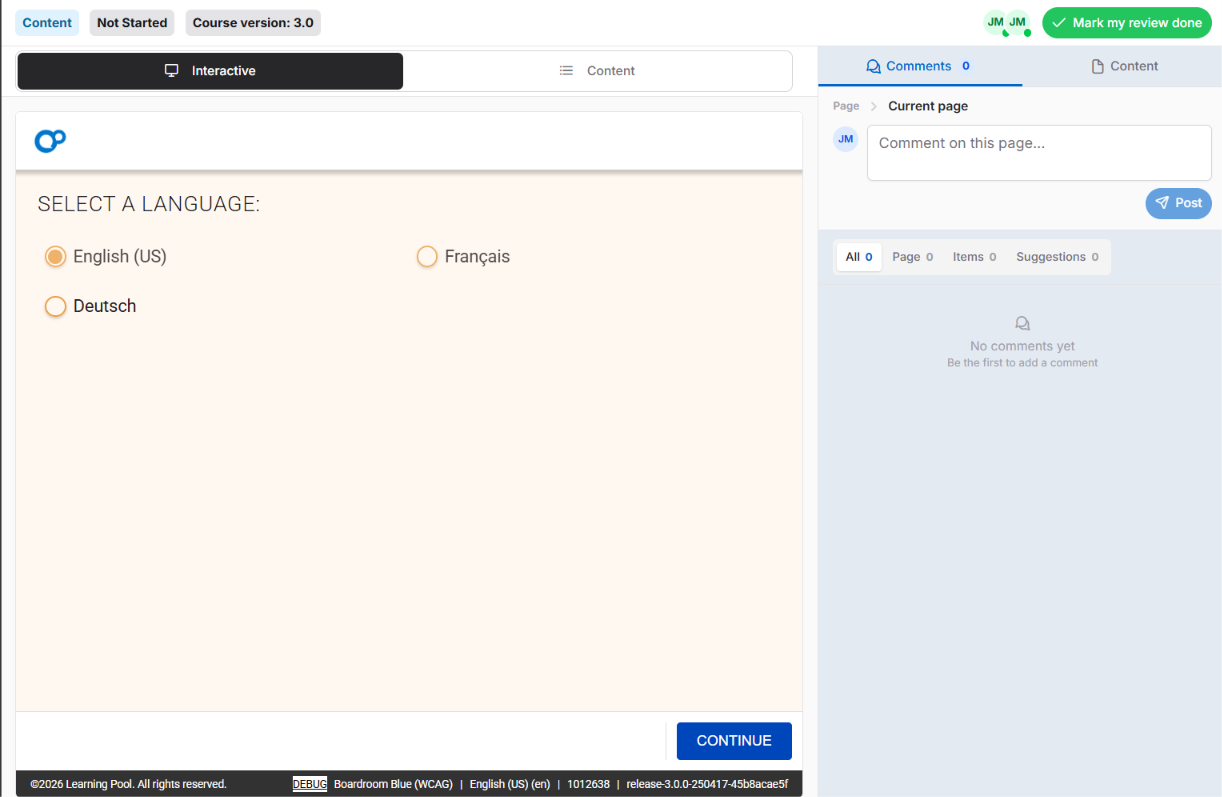
Task: Open the Content tab in side panel
Action: (1124, 66)
